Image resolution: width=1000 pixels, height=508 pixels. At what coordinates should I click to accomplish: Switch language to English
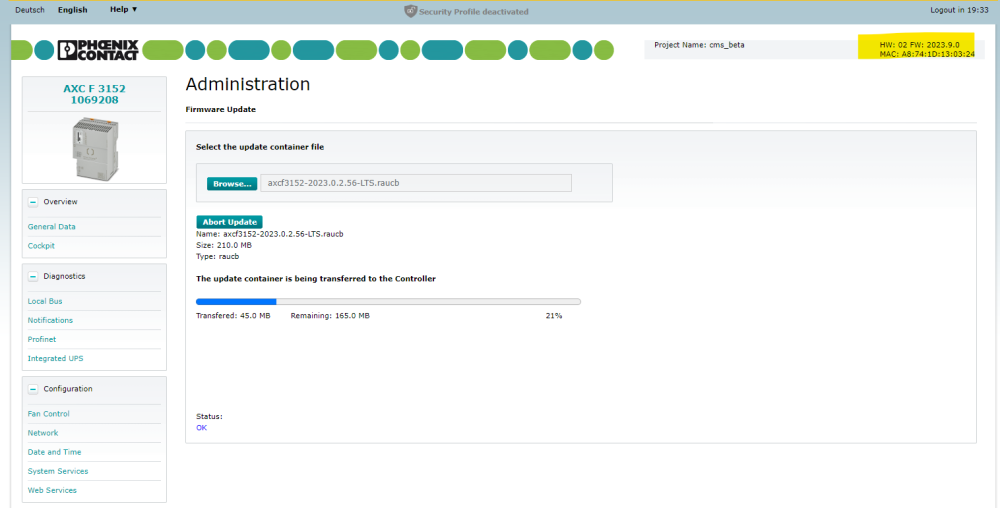point(72,10)
